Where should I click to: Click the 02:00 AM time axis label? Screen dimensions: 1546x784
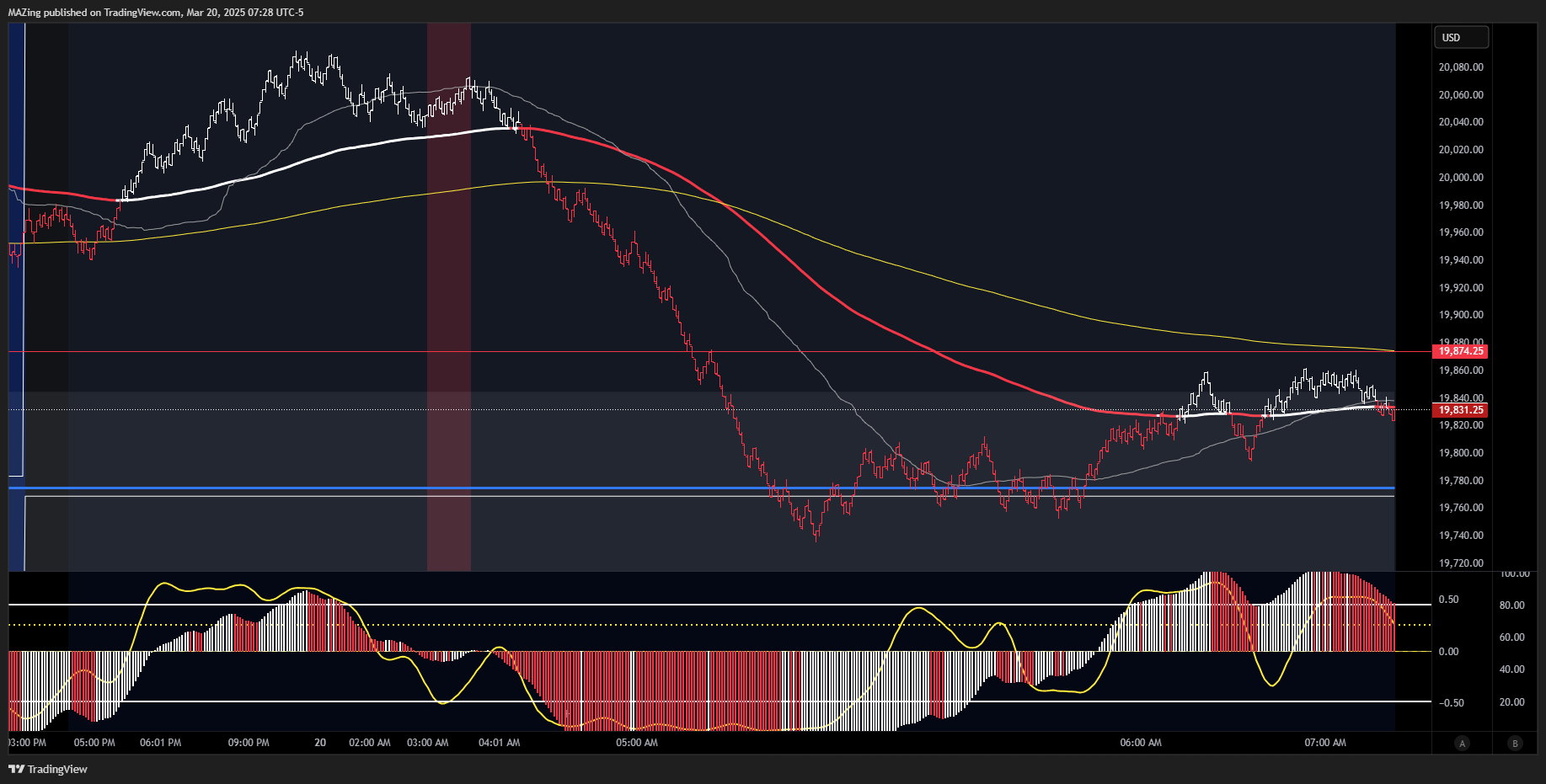tap(370, 743)
